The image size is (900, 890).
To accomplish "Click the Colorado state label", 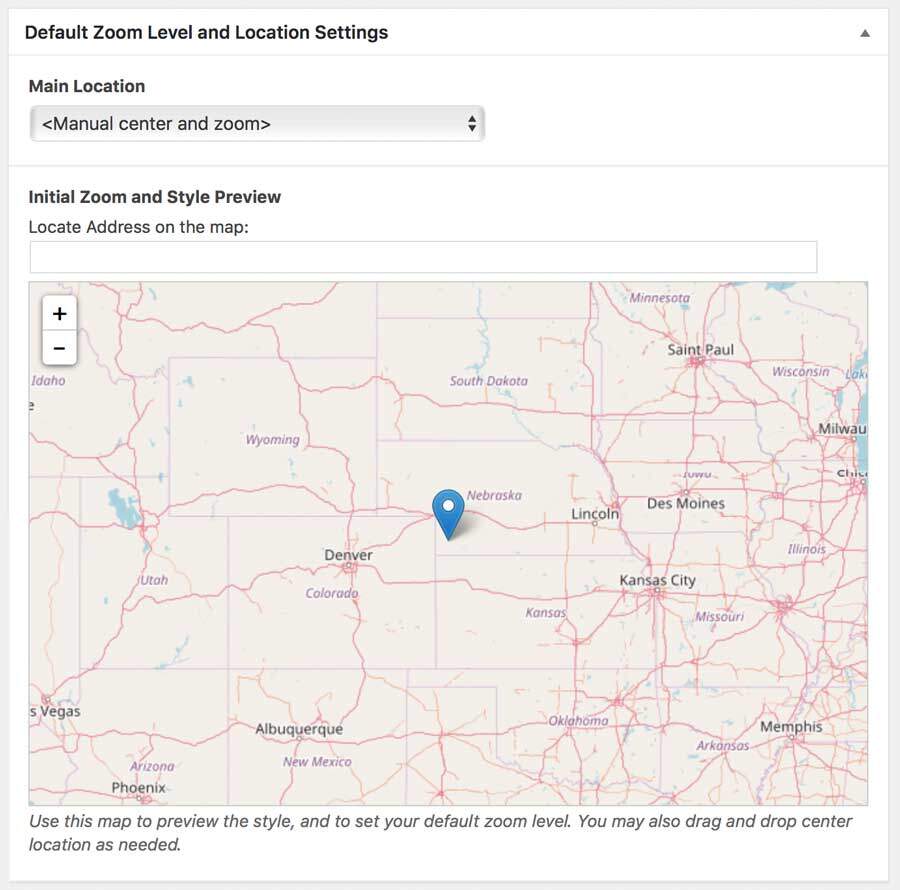I will pyautogui.click(x=331, y=593).
